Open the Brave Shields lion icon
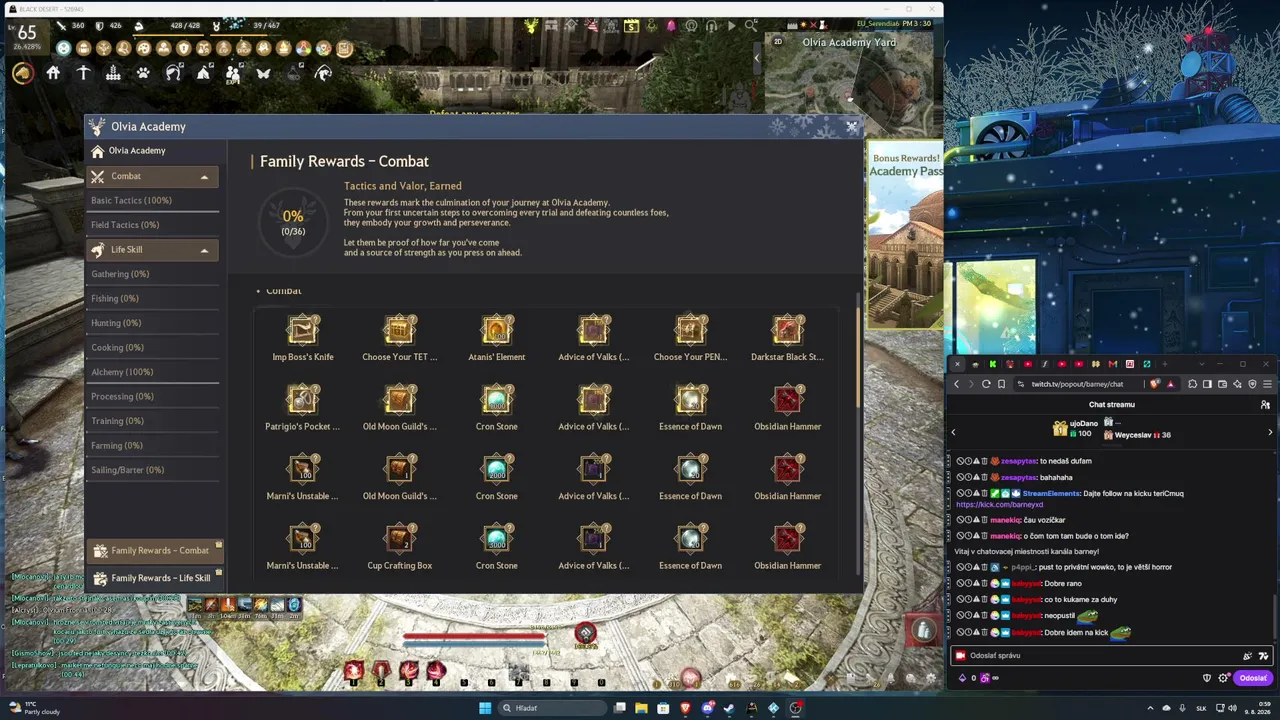Viewport: 1280px width, 720px height. click(x=1157, y=384)
